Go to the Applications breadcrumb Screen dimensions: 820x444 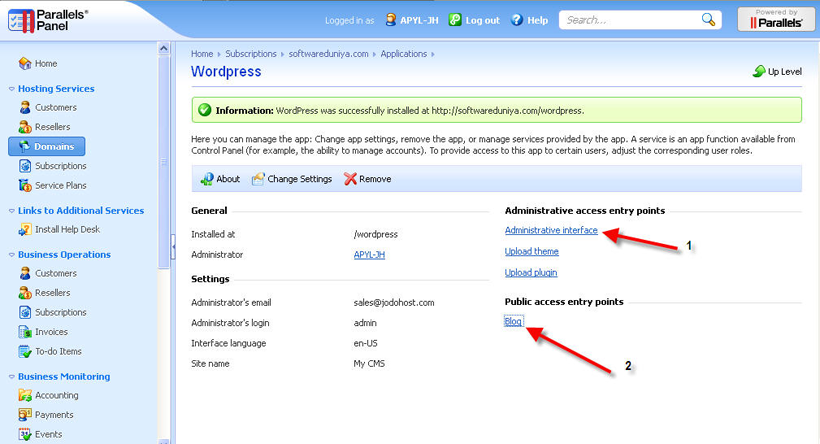tap(403, 54)
